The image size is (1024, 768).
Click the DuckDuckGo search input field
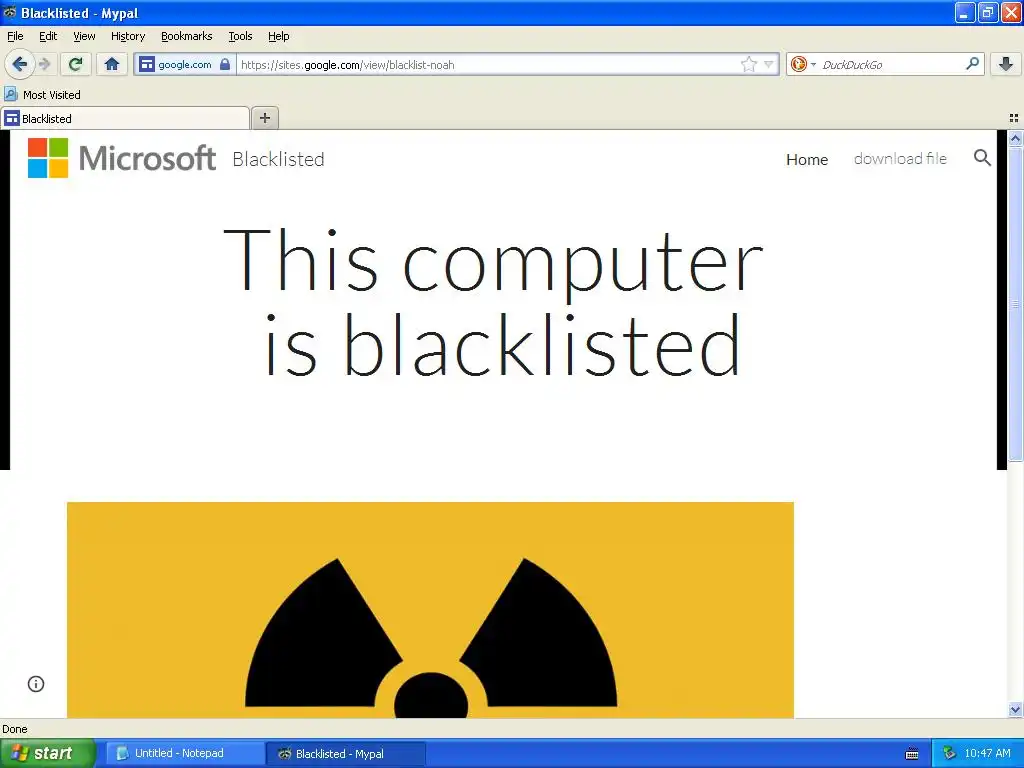(891, 64)
